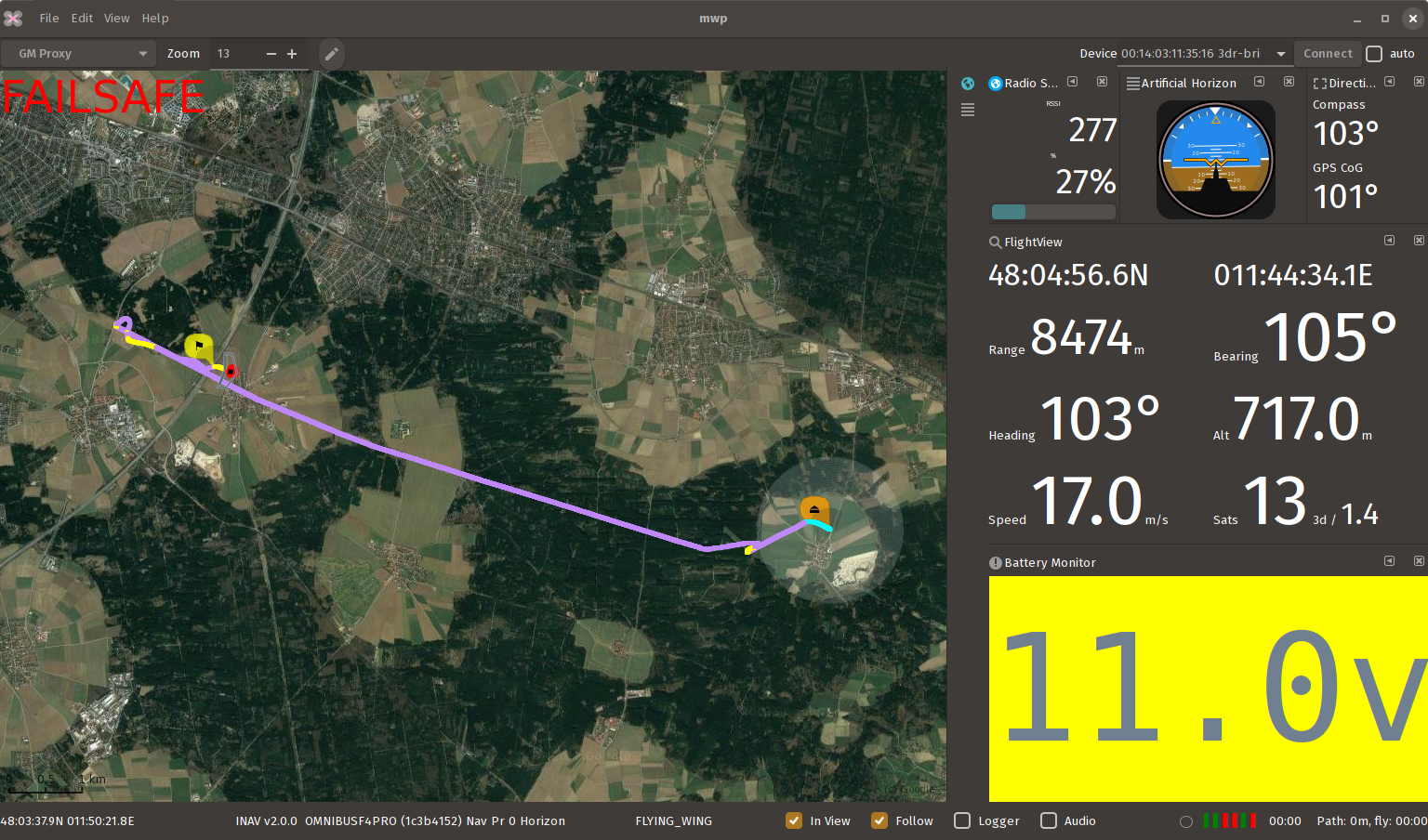This screenshot has height=840, width=1428.
Task: Click the zoom in plus button
Action: (x=292, y=53)
